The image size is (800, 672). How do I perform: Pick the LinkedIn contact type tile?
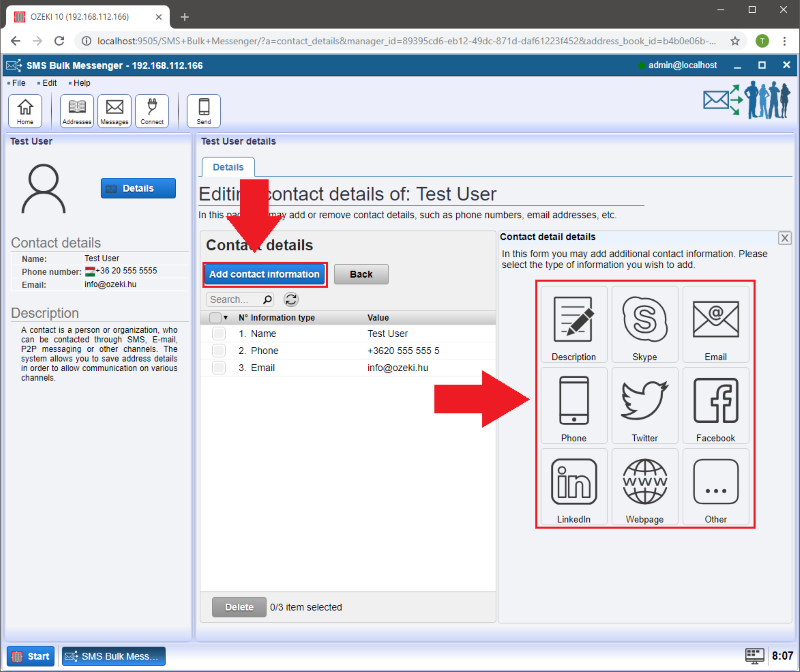[x=574, y=487]
